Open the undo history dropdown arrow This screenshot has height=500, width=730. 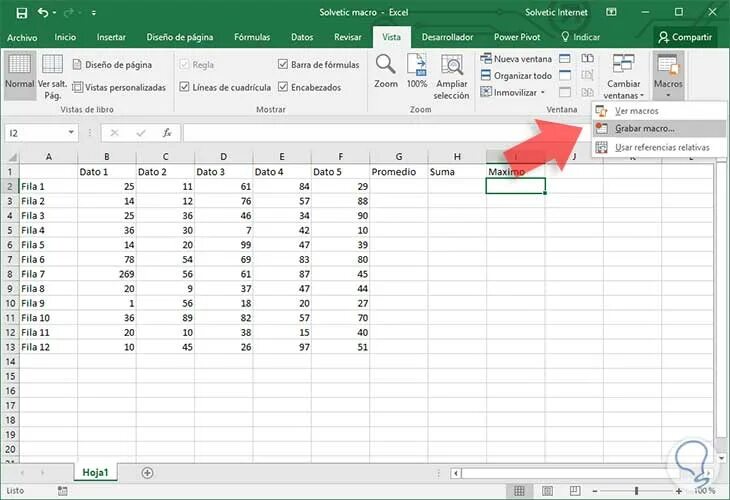[x=54, y=13]
